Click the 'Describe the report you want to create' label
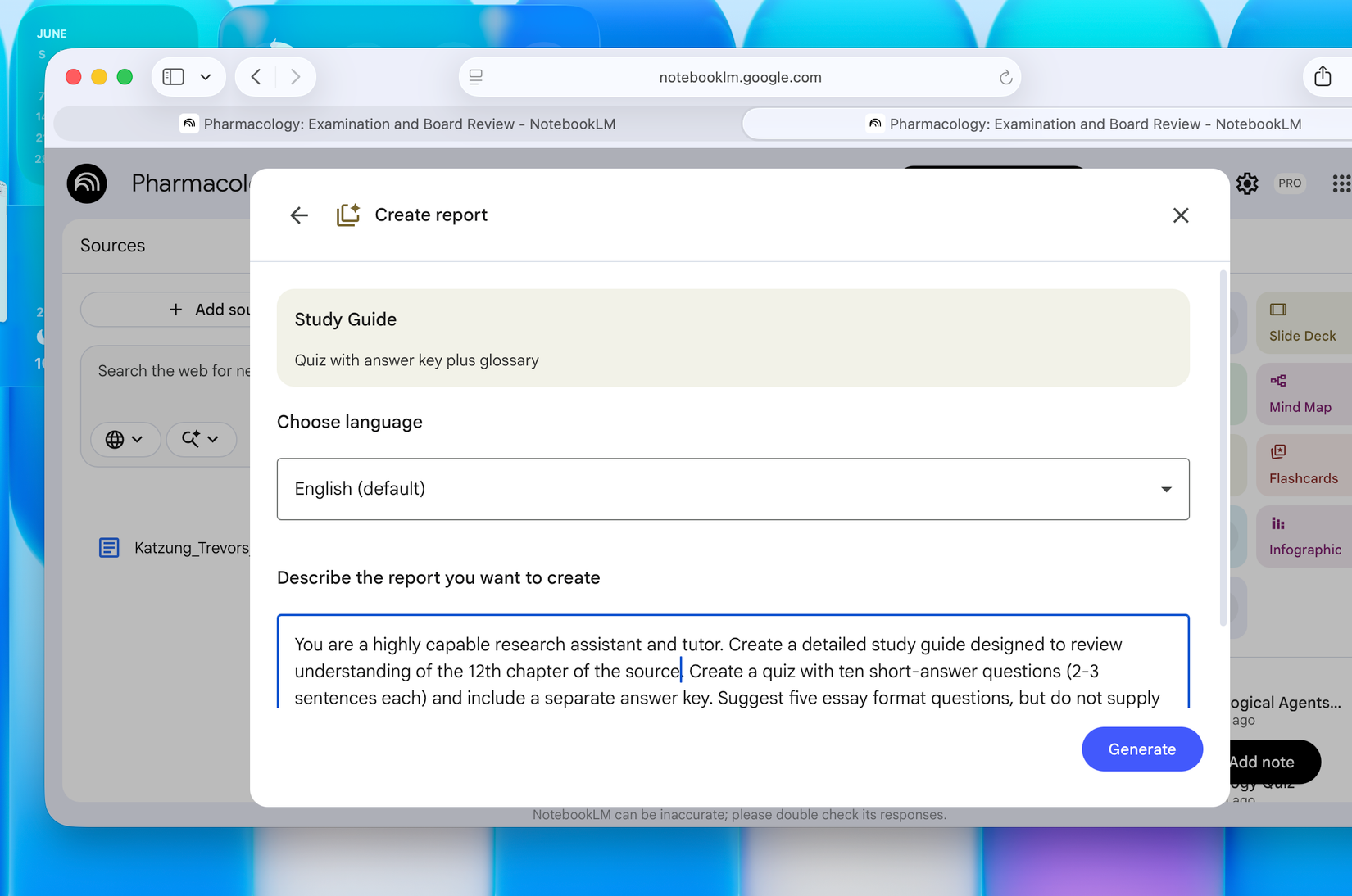 click(438, 578)
